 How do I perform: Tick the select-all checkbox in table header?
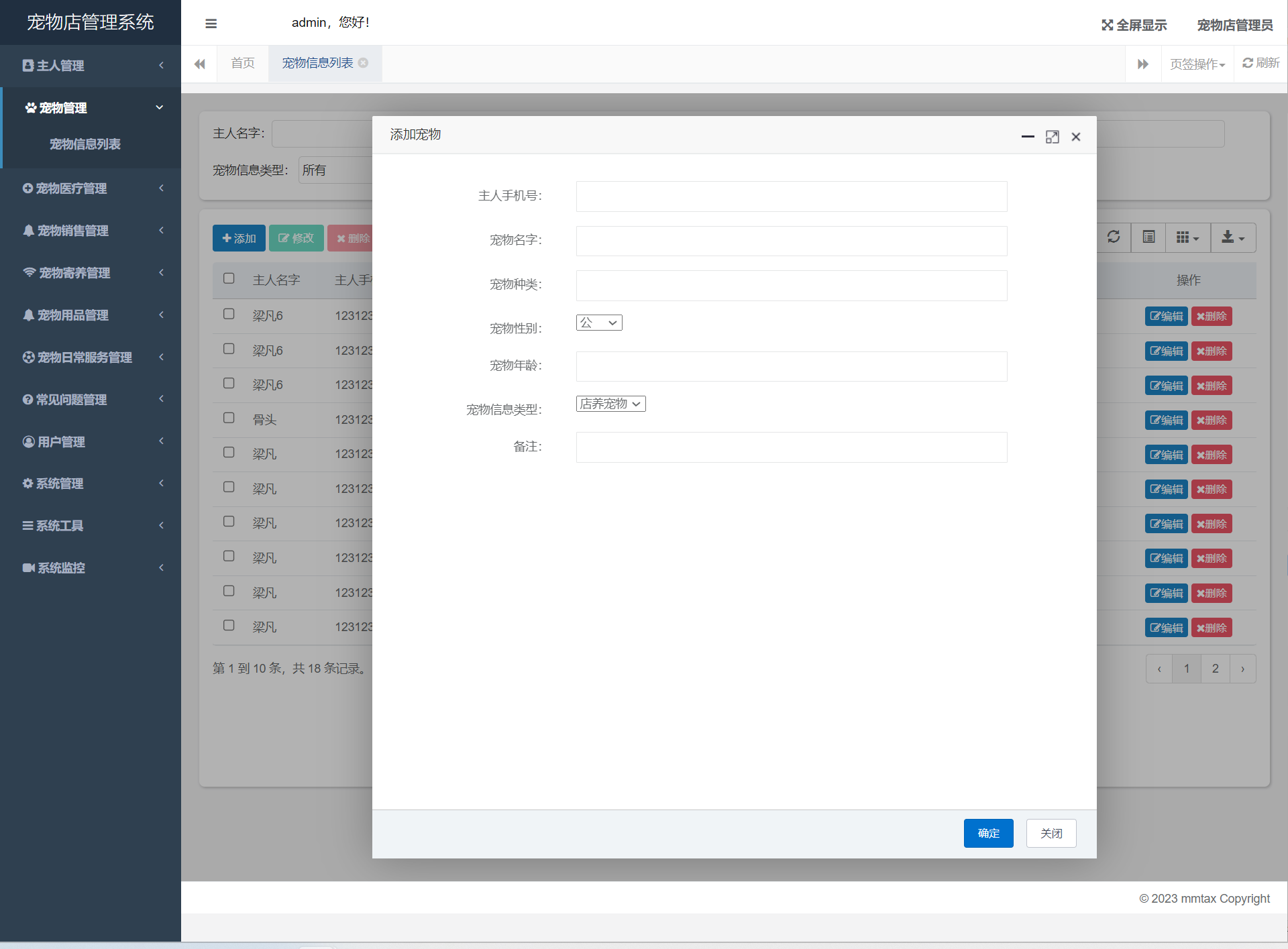229,278
